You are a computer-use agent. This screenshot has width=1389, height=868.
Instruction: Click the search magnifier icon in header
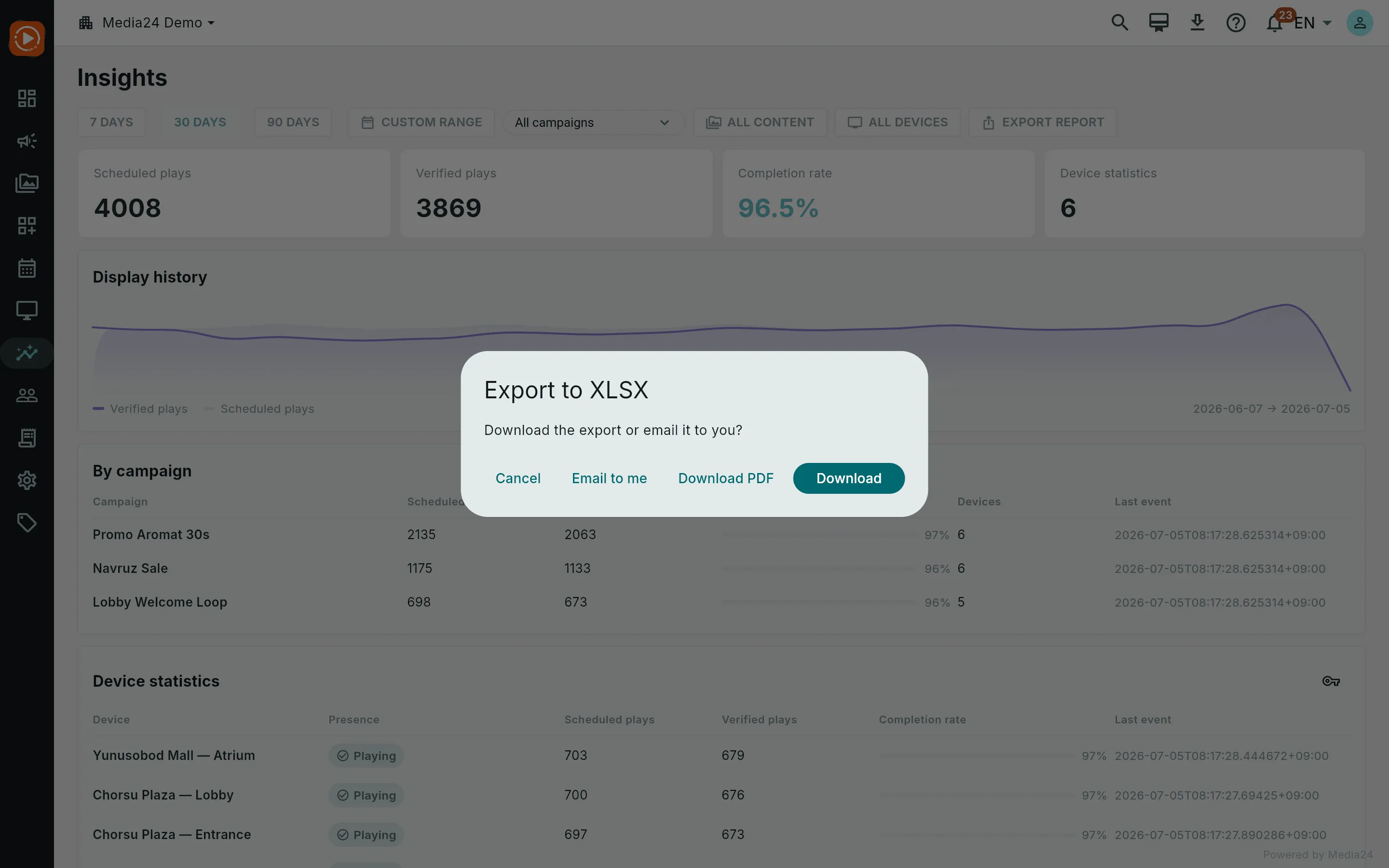coord(1119,23)
